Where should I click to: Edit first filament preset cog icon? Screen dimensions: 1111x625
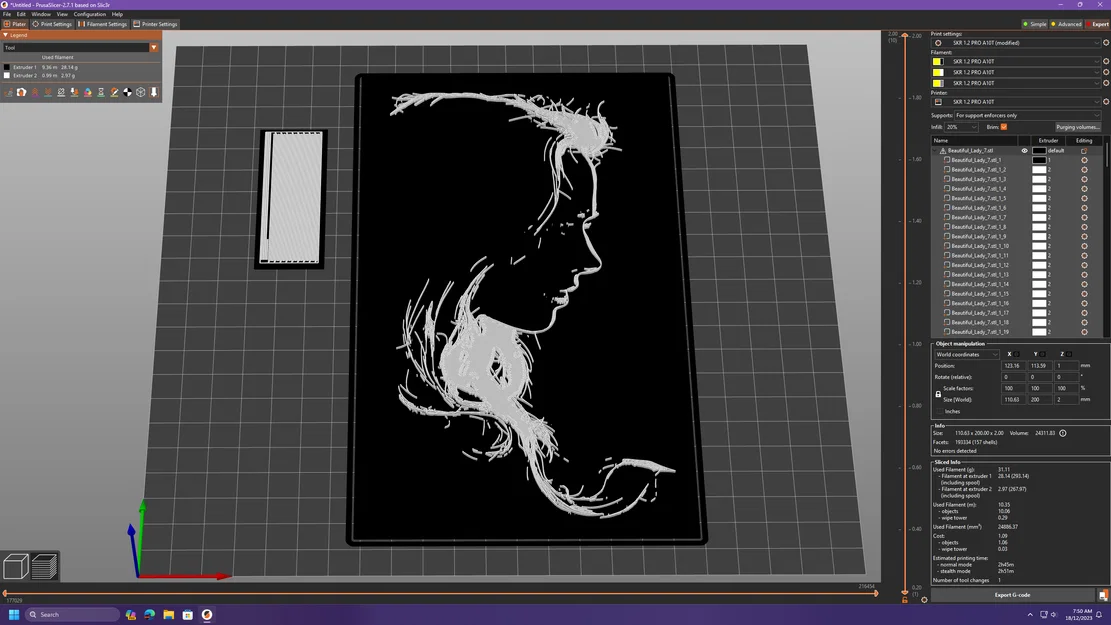pos(1106,62)
